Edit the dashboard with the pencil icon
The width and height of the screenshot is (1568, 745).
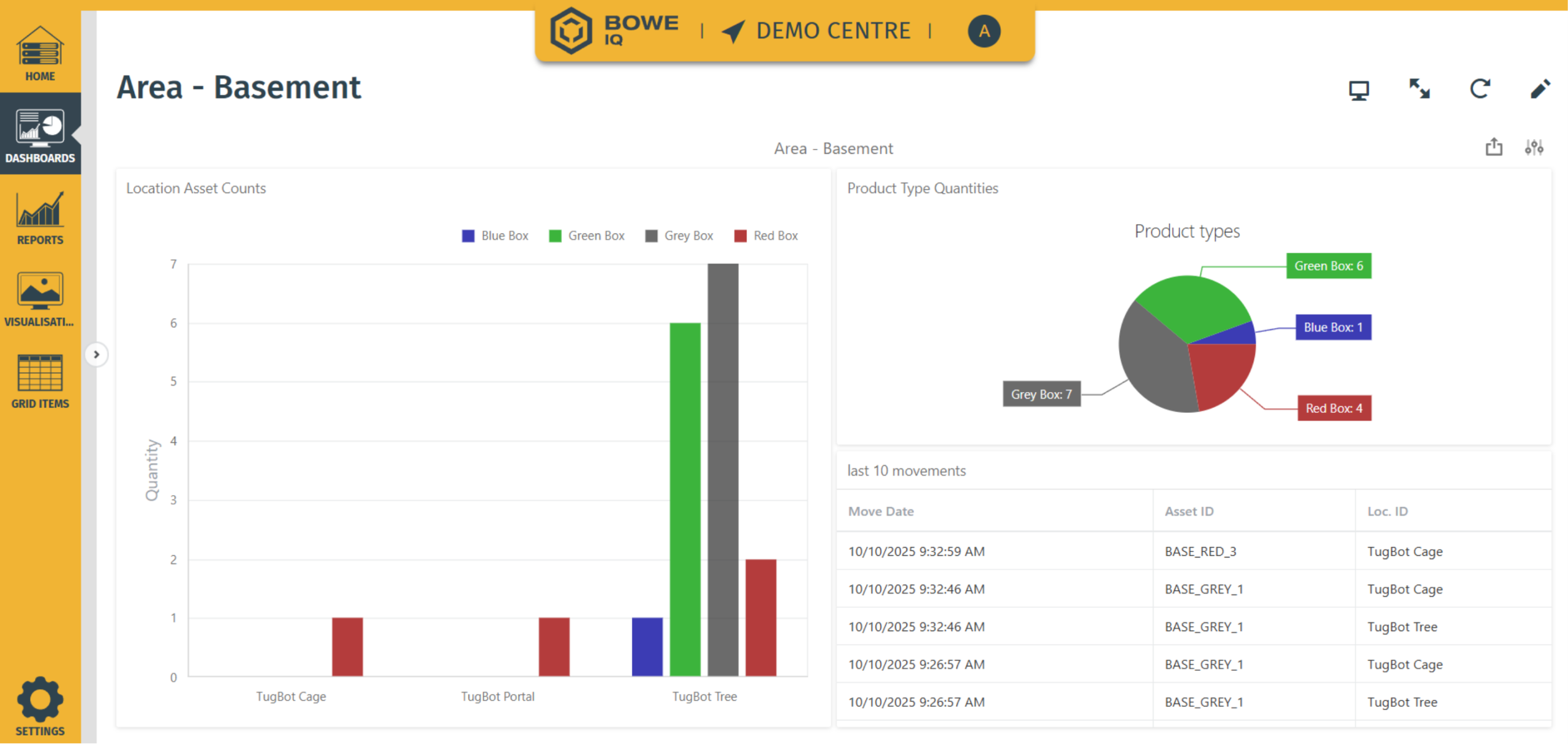(x=1540, y=89)
